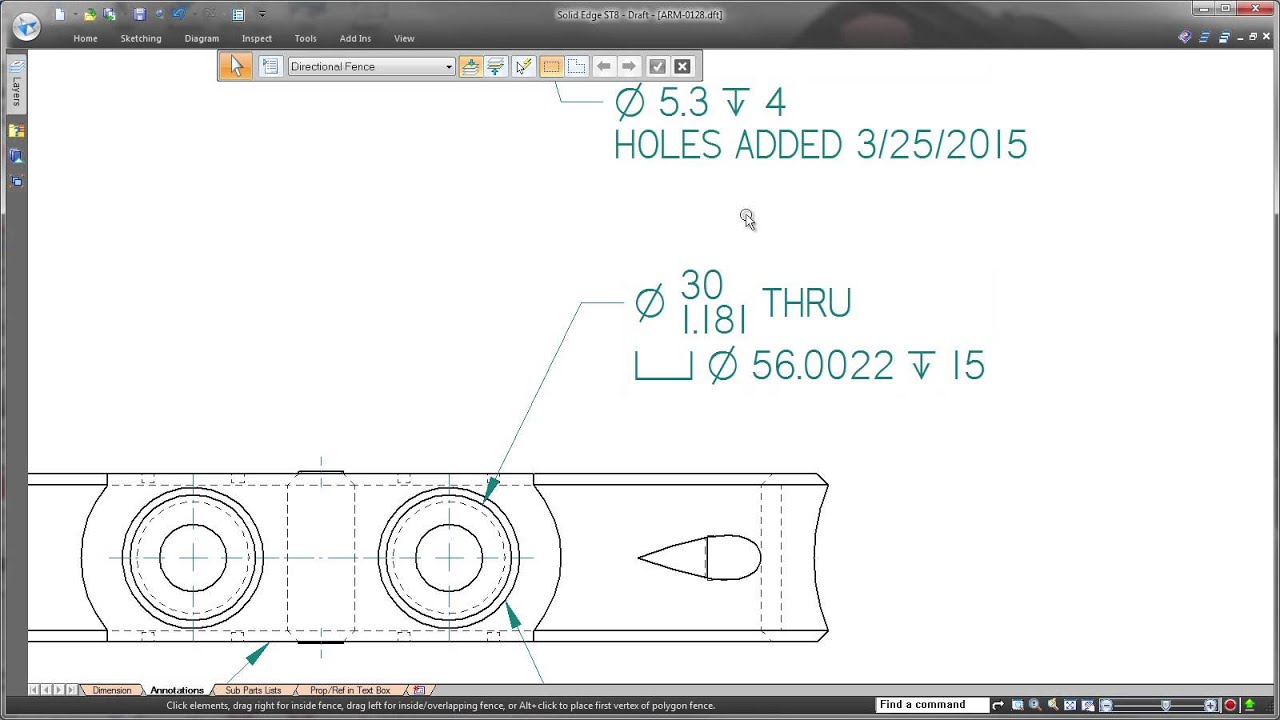Screen dimensions: 1280x720
Task: Cancel selection with the X button
Action: 682,66
